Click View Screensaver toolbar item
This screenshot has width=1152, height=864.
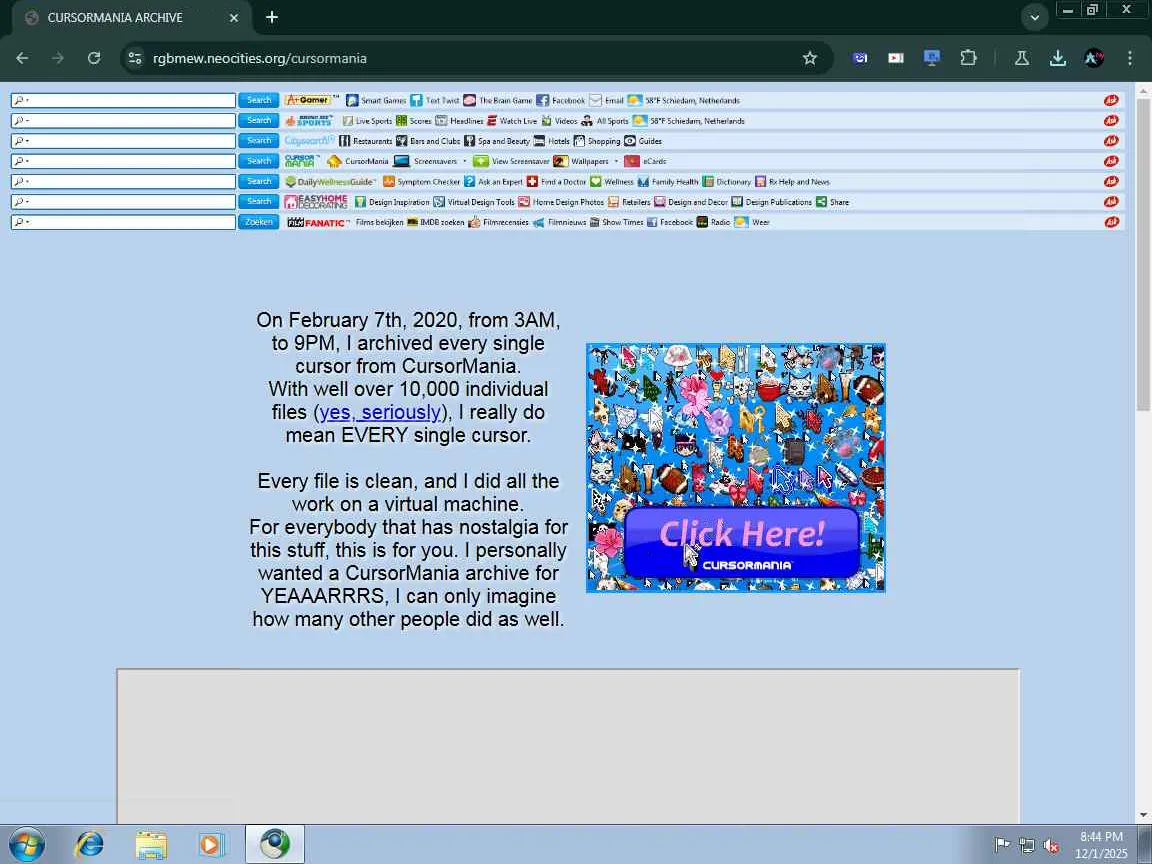pyautogui.click(x=511, y=161)
